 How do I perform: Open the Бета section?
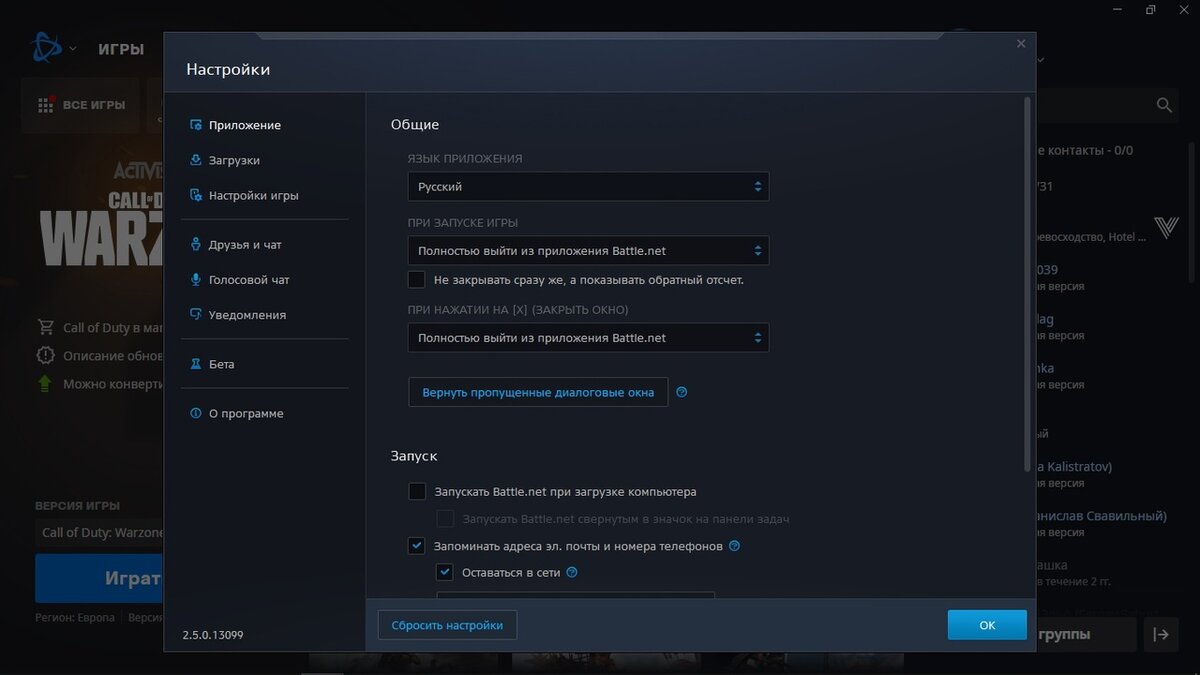click(221, 364)
